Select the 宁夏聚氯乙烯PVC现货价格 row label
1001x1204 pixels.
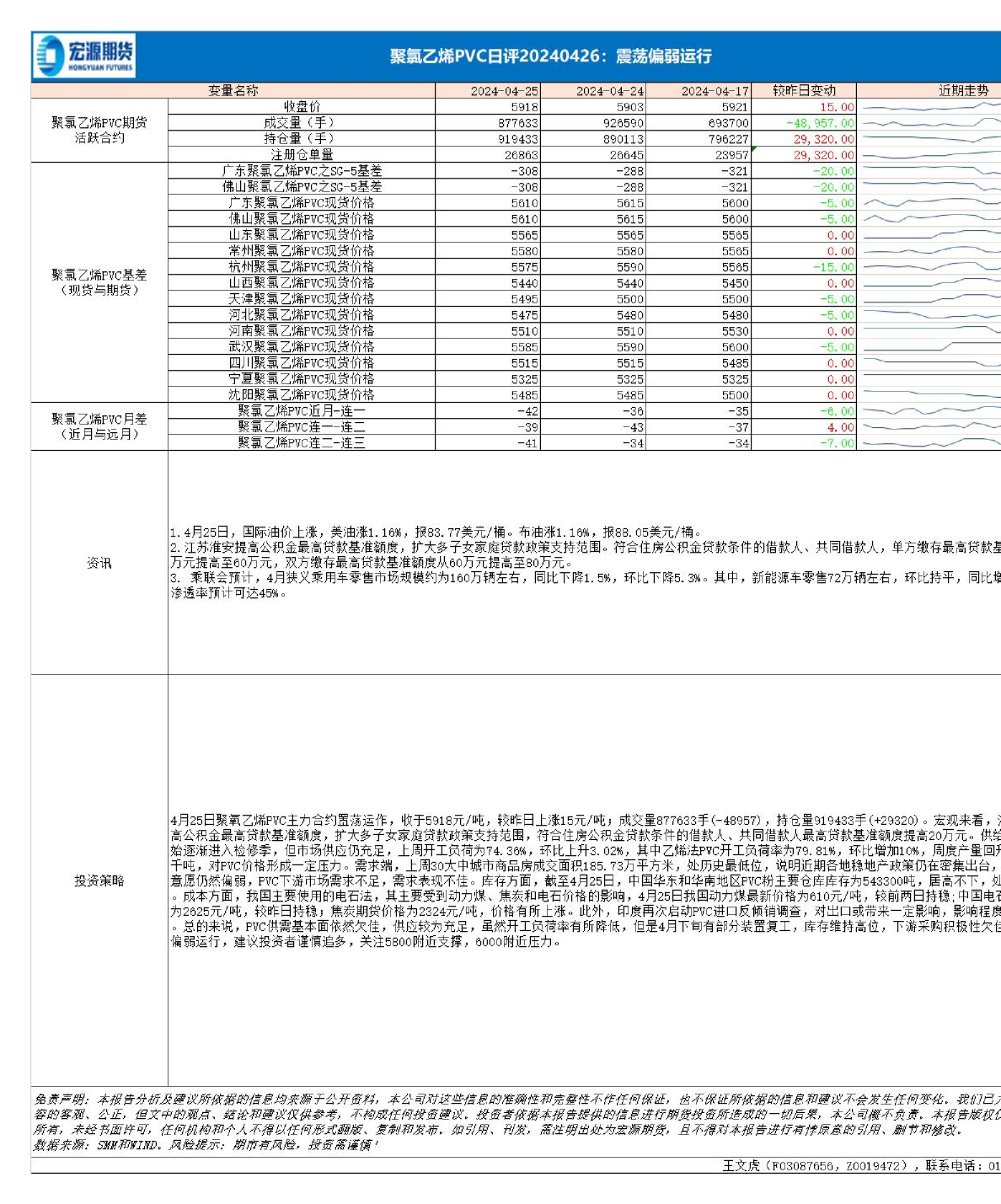coord(301,378)
